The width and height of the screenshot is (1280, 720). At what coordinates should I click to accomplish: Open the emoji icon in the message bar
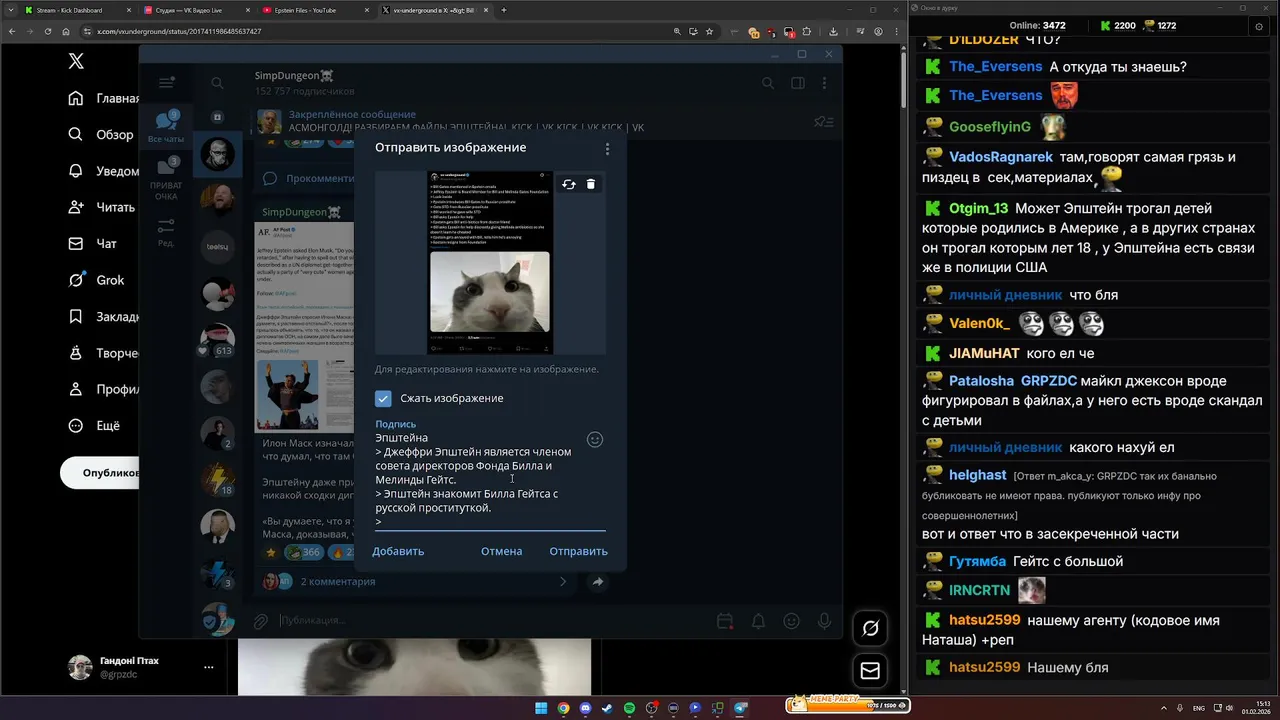pyautogui.click(x=791, y=621)
